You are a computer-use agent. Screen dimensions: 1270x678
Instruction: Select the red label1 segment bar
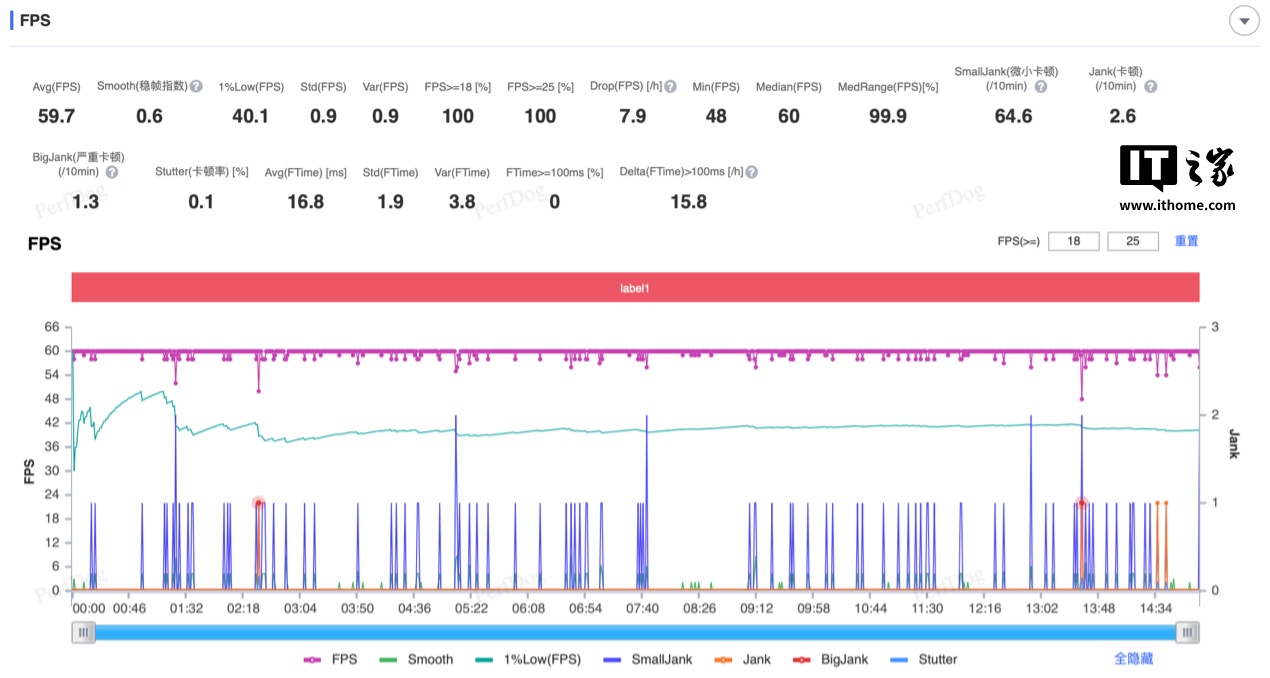coord(635,288)
